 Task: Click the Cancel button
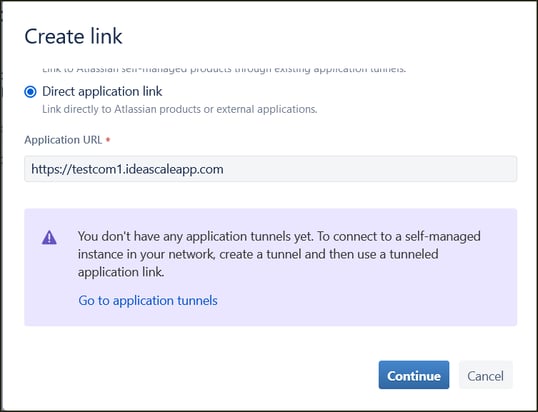pyautogui.click(x=486, y=375)
